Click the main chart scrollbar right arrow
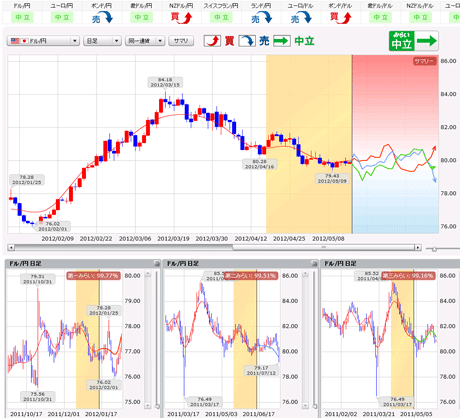This screenshot has height=418, width=460. click(418, 248)
